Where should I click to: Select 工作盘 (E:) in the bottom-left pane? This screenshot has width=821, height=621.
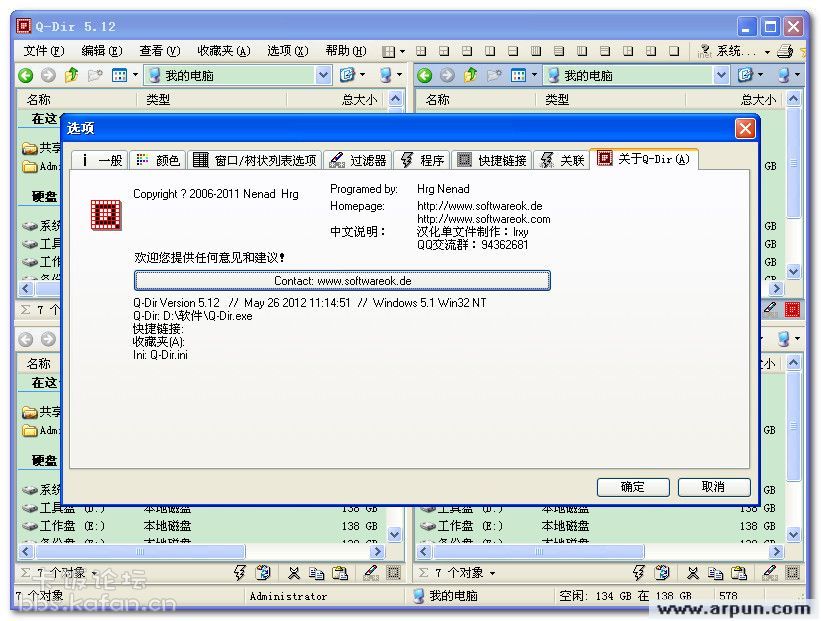coord(64,526)
